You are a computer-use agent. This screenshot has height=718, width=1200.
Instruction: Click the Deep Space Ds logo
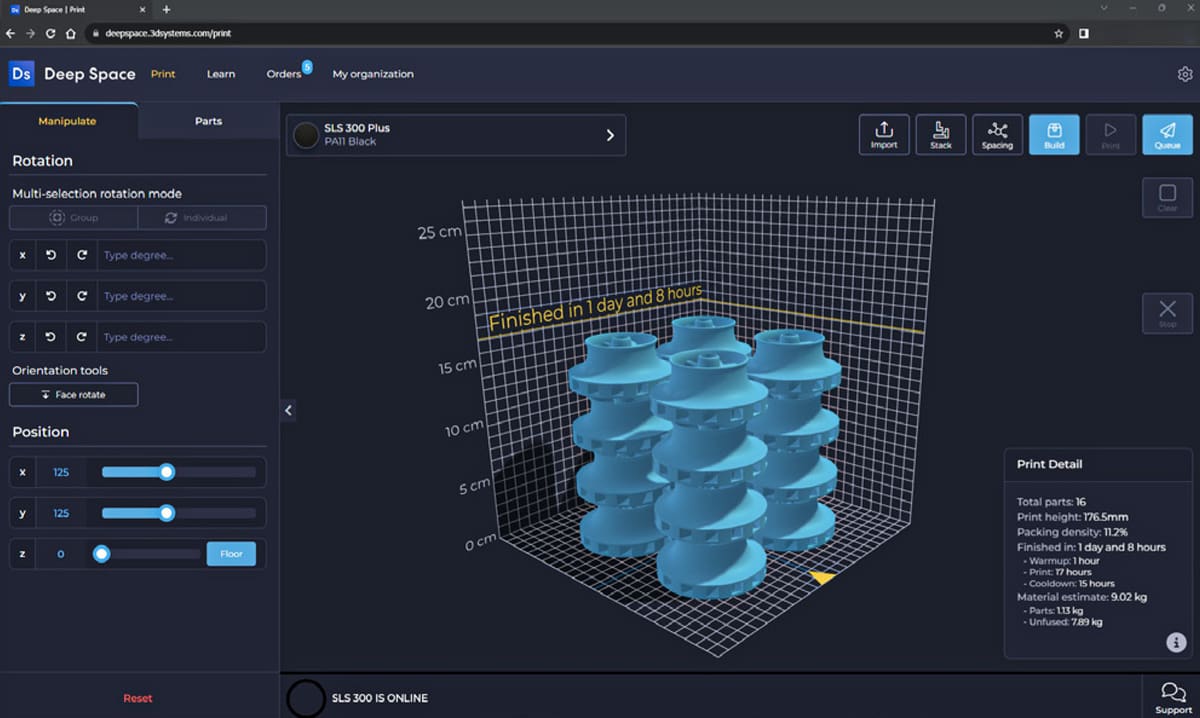[x=22, y=74]
